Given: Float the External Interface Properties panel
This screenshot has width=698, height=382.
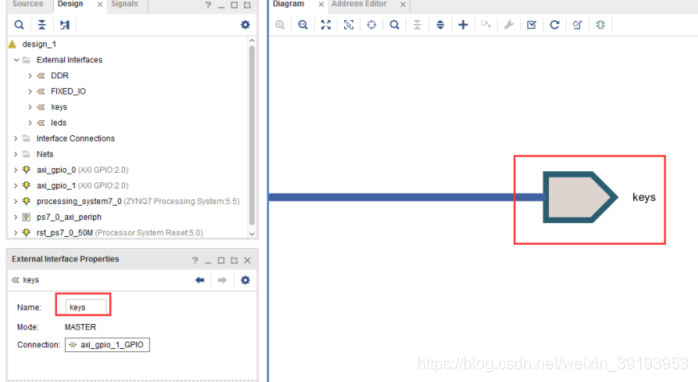Looking at the screenshot, I should 234,260.
